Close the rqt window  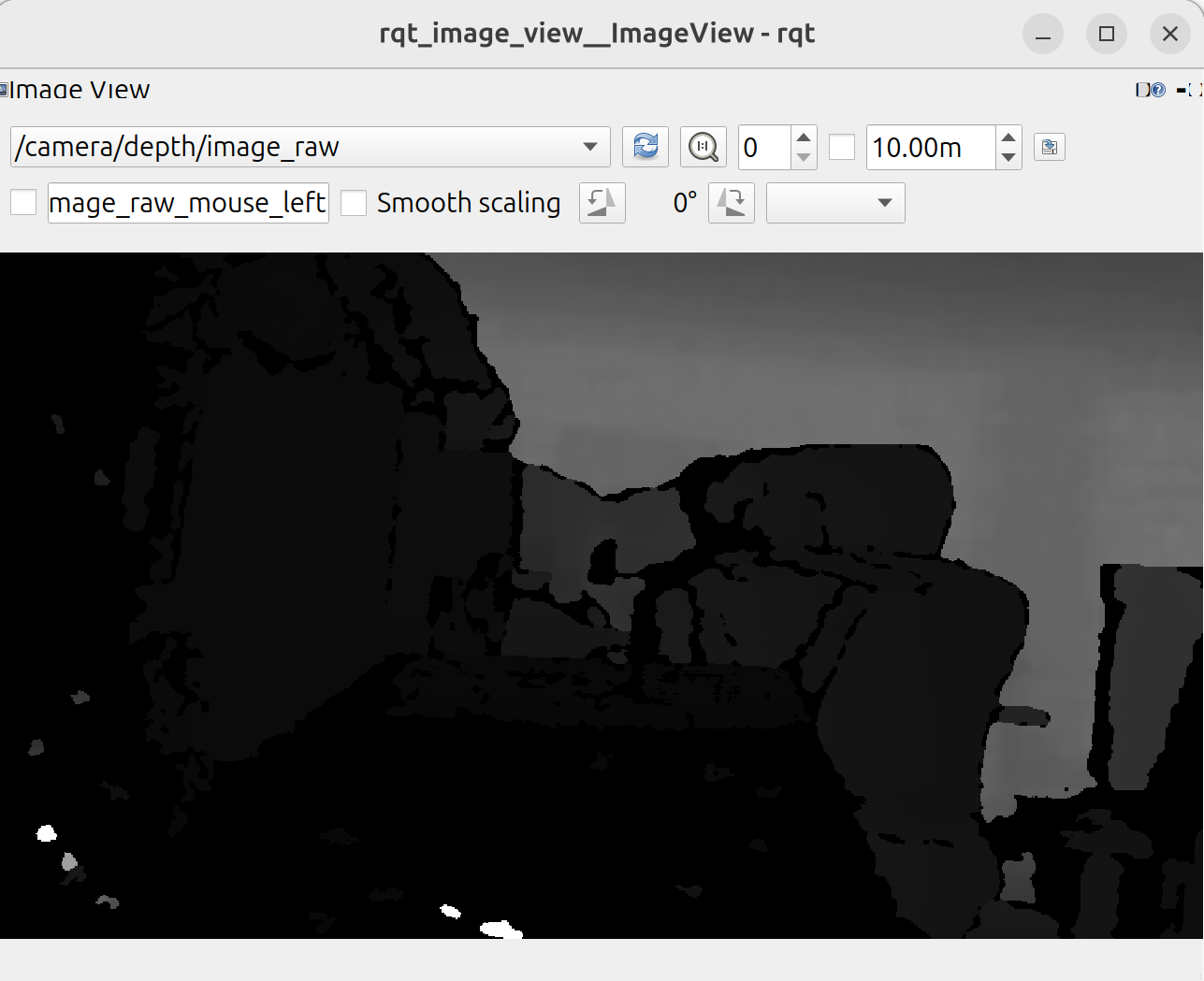pyautogui.click(x=1169, y=34)
